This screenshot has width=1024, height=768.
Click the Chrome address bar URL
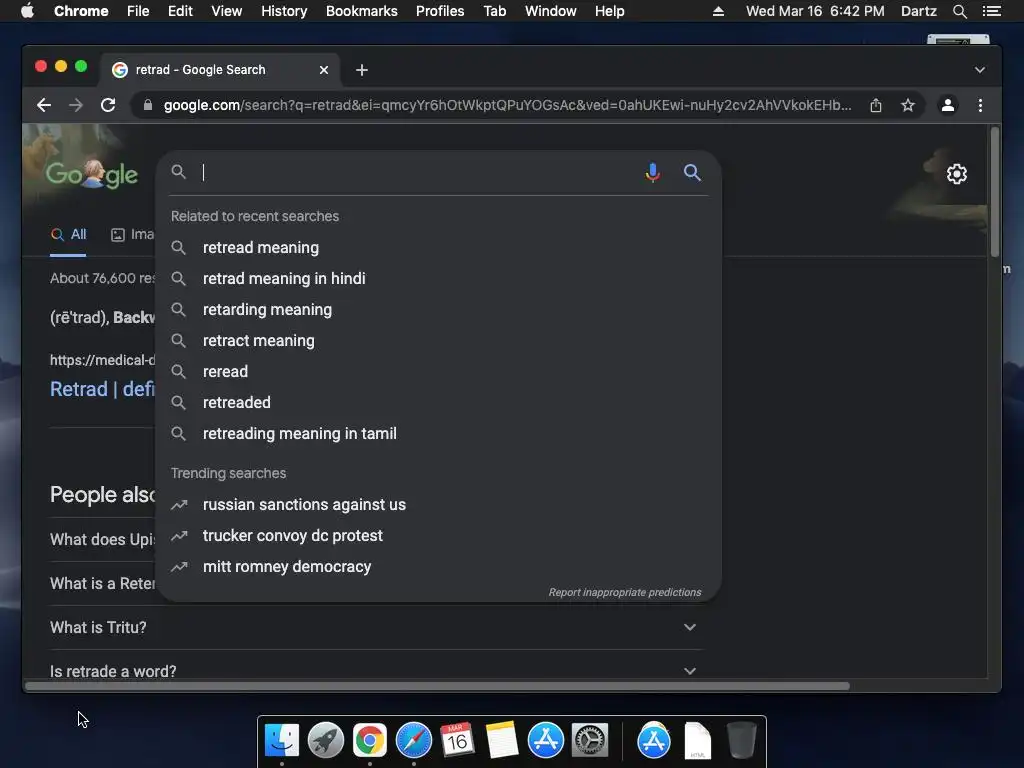coord(507,105)
